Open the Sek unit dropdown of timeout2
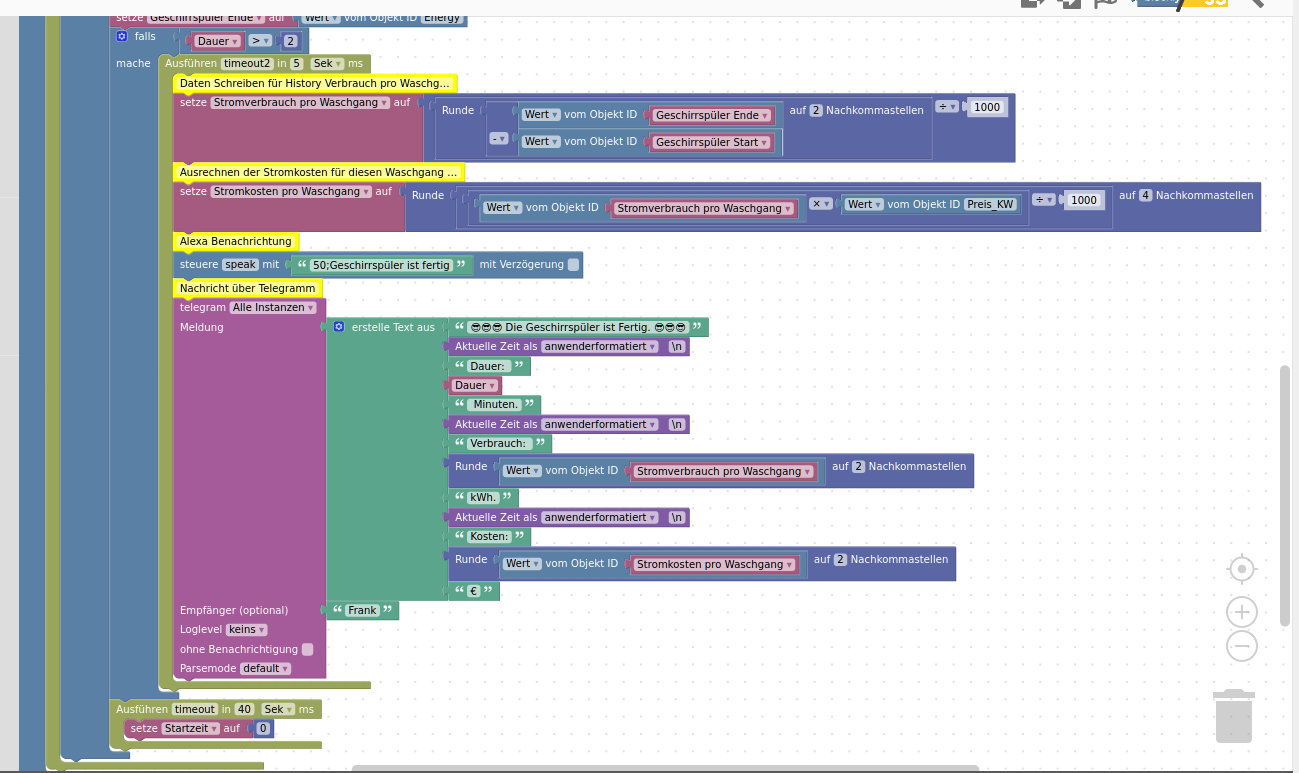Image resolution: width=1299 pixels, height=773 pixels. click(326, 63)
